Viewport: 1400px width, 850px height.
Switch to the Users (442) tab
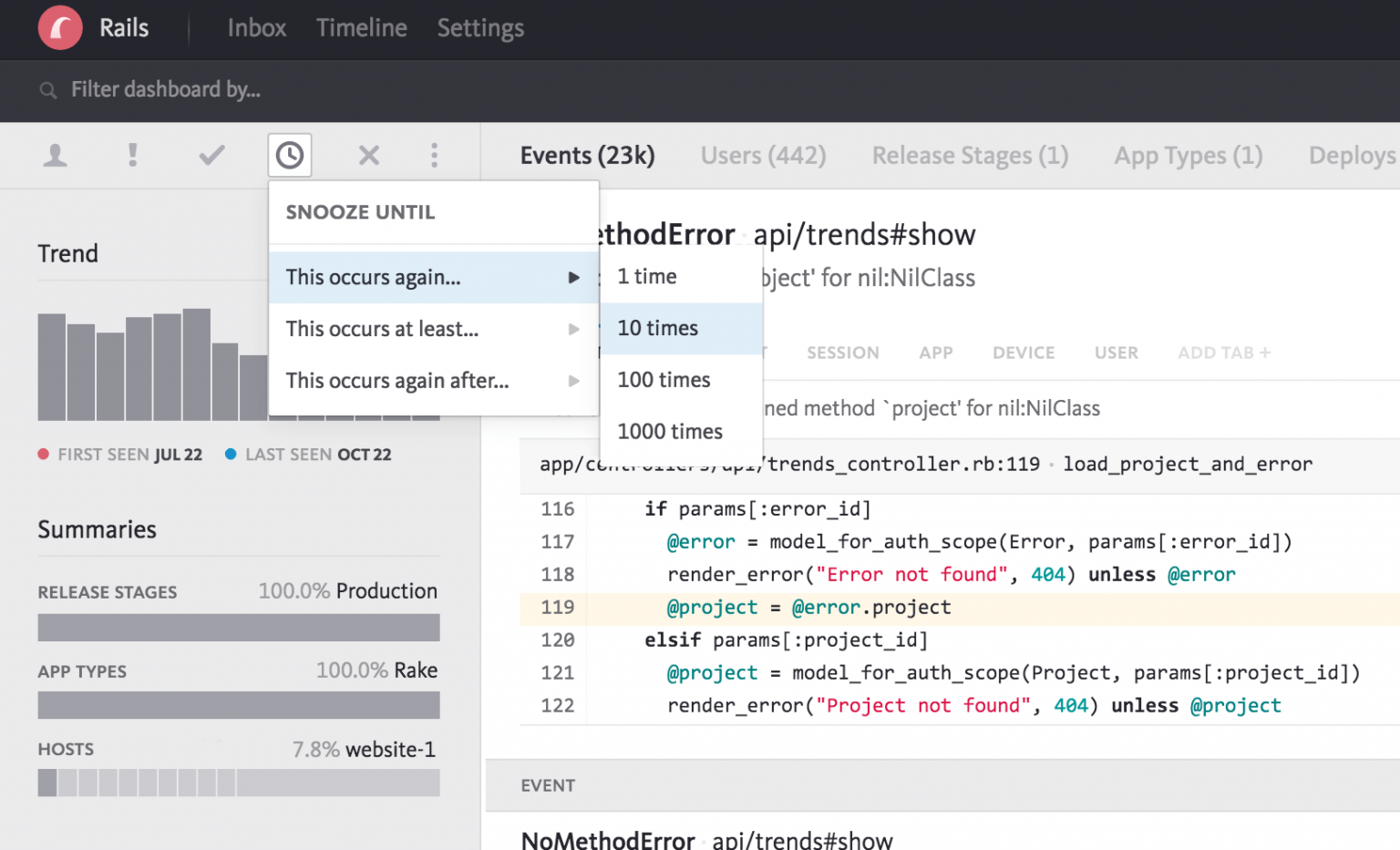763,156
